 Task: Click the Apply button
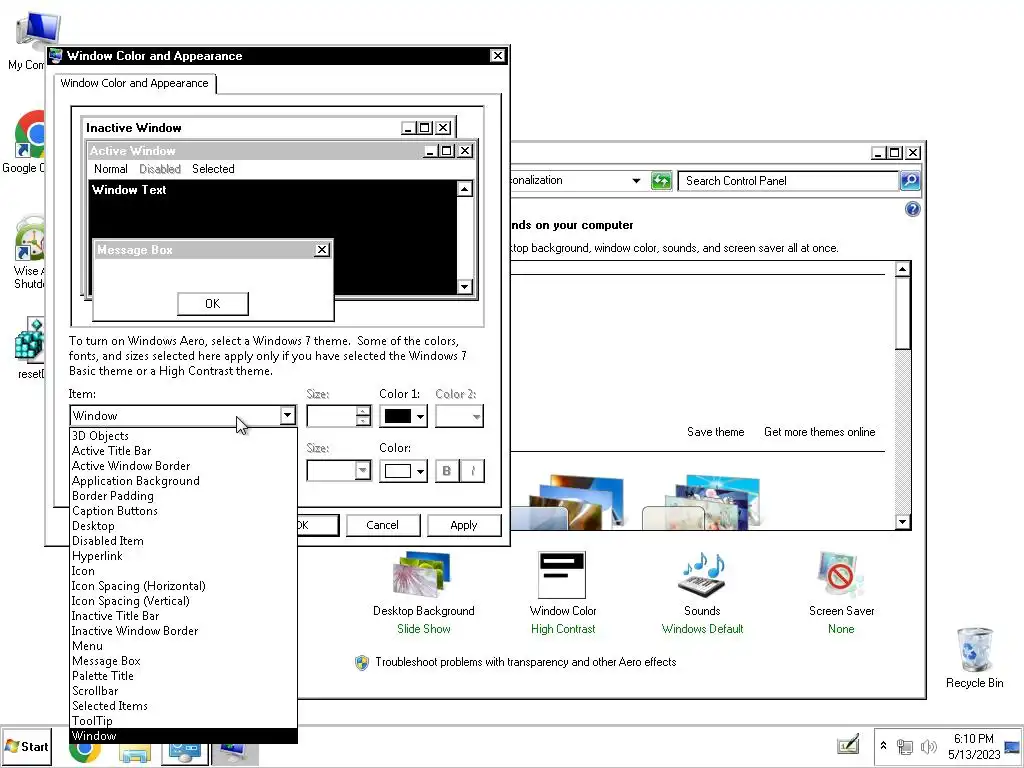click(464, 525)
